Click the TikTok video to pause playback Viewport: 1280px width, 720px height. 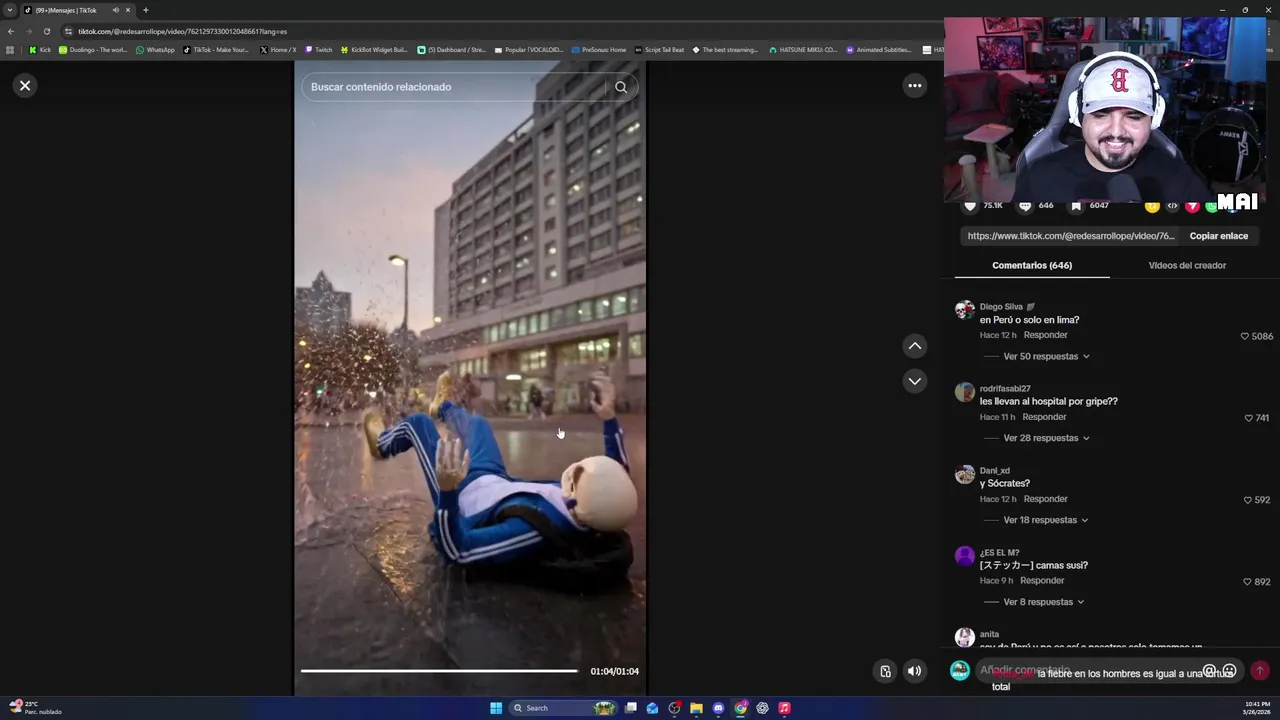click(x=470, y=380)
